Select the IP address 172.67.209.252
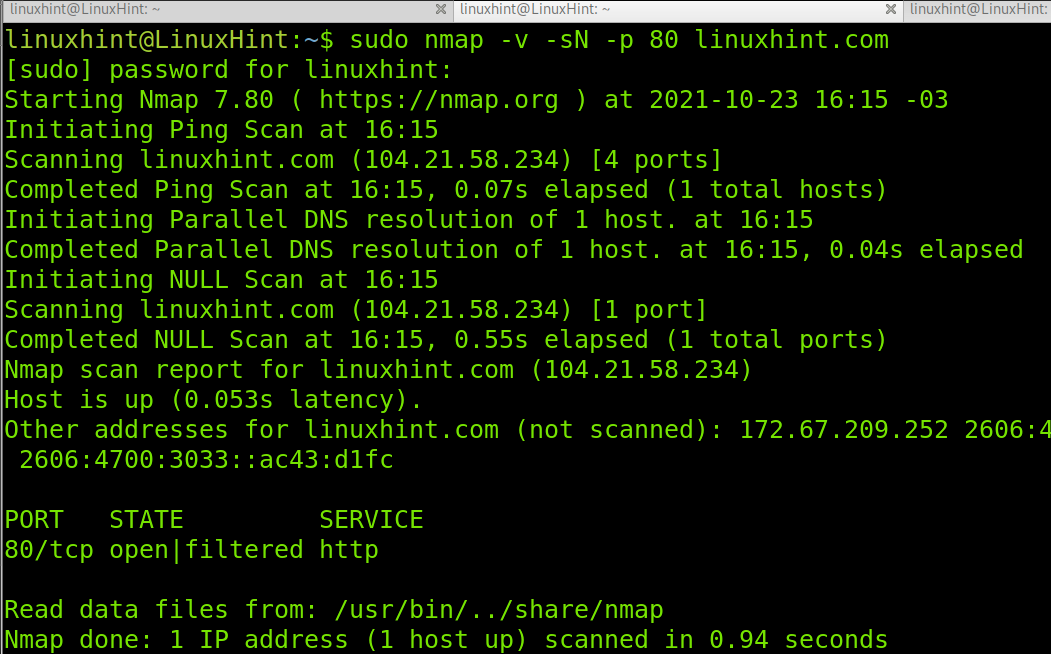1051x654 pixels. (x=841, y=429)
